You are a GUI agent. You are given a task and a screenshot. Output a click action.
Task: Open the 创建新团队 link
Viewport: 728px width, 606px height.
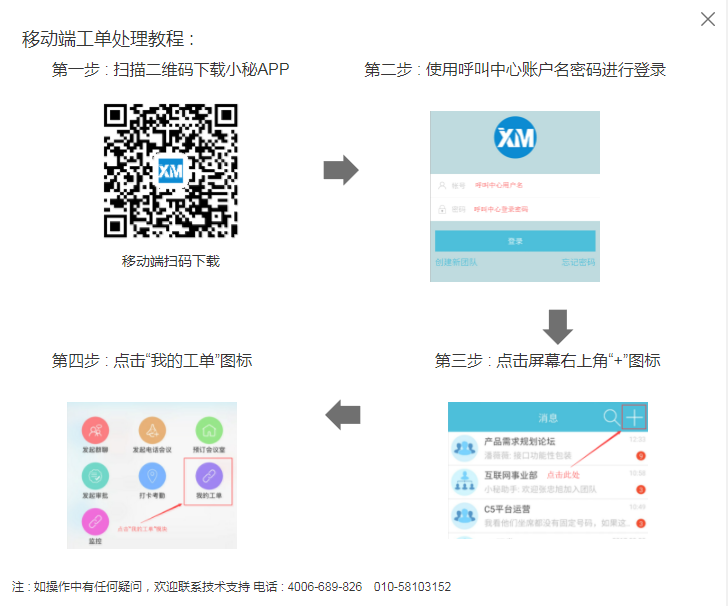tap(456, 262)
